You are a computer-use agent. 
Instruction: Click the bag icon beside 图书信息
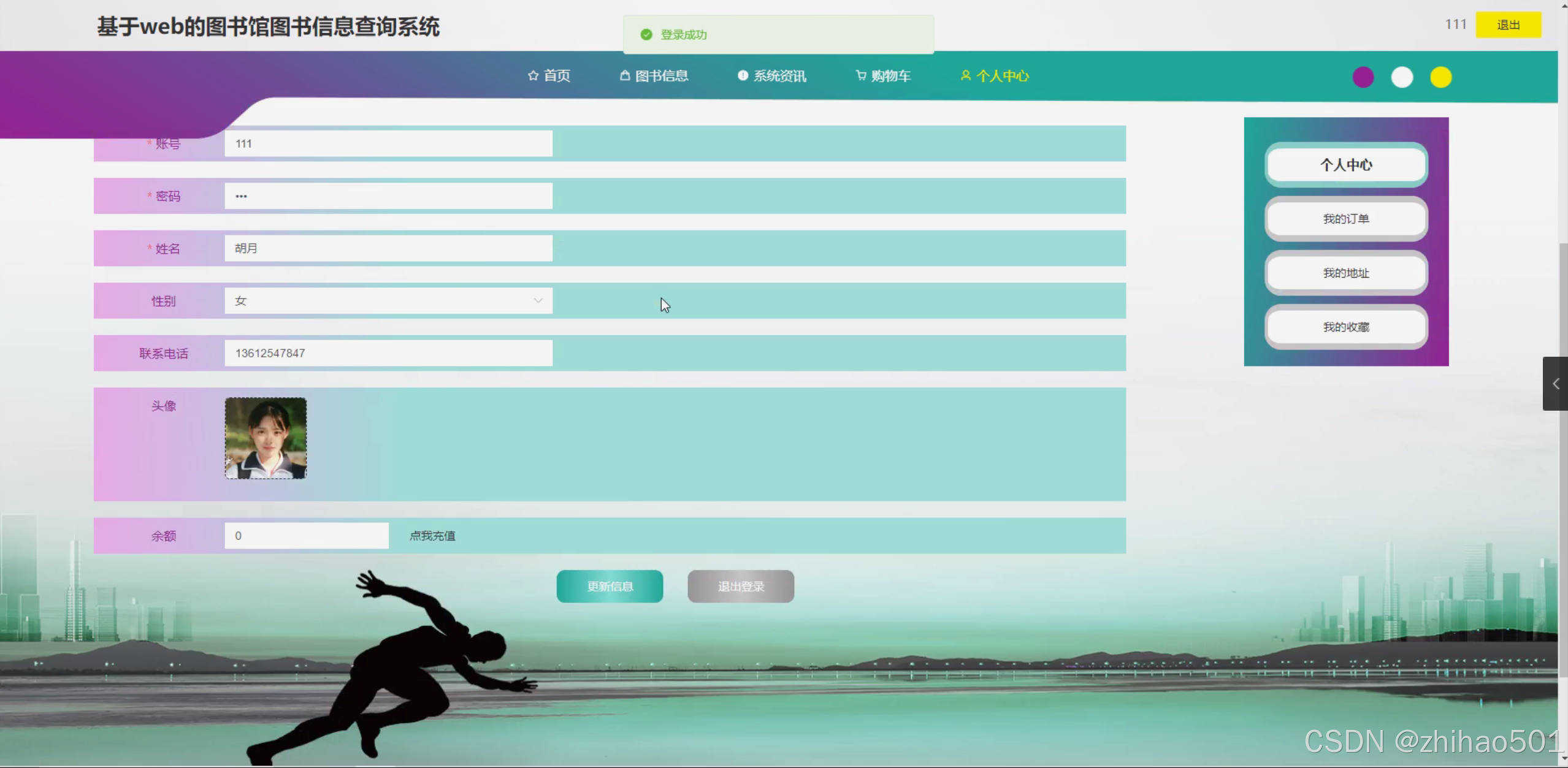click(x=624, y=75)
